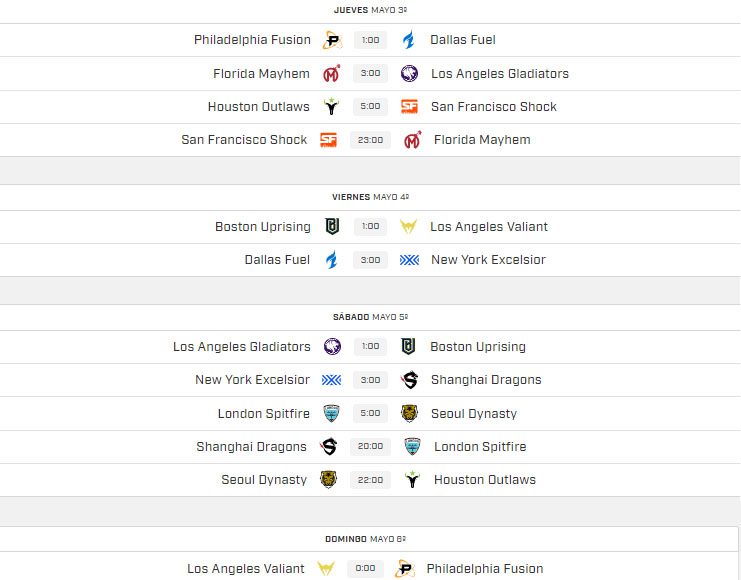Select San Francisco Shock logo in Jueves 5:00 match
The width and height of the screenshot is (741, 580).
tap(409, 107)
